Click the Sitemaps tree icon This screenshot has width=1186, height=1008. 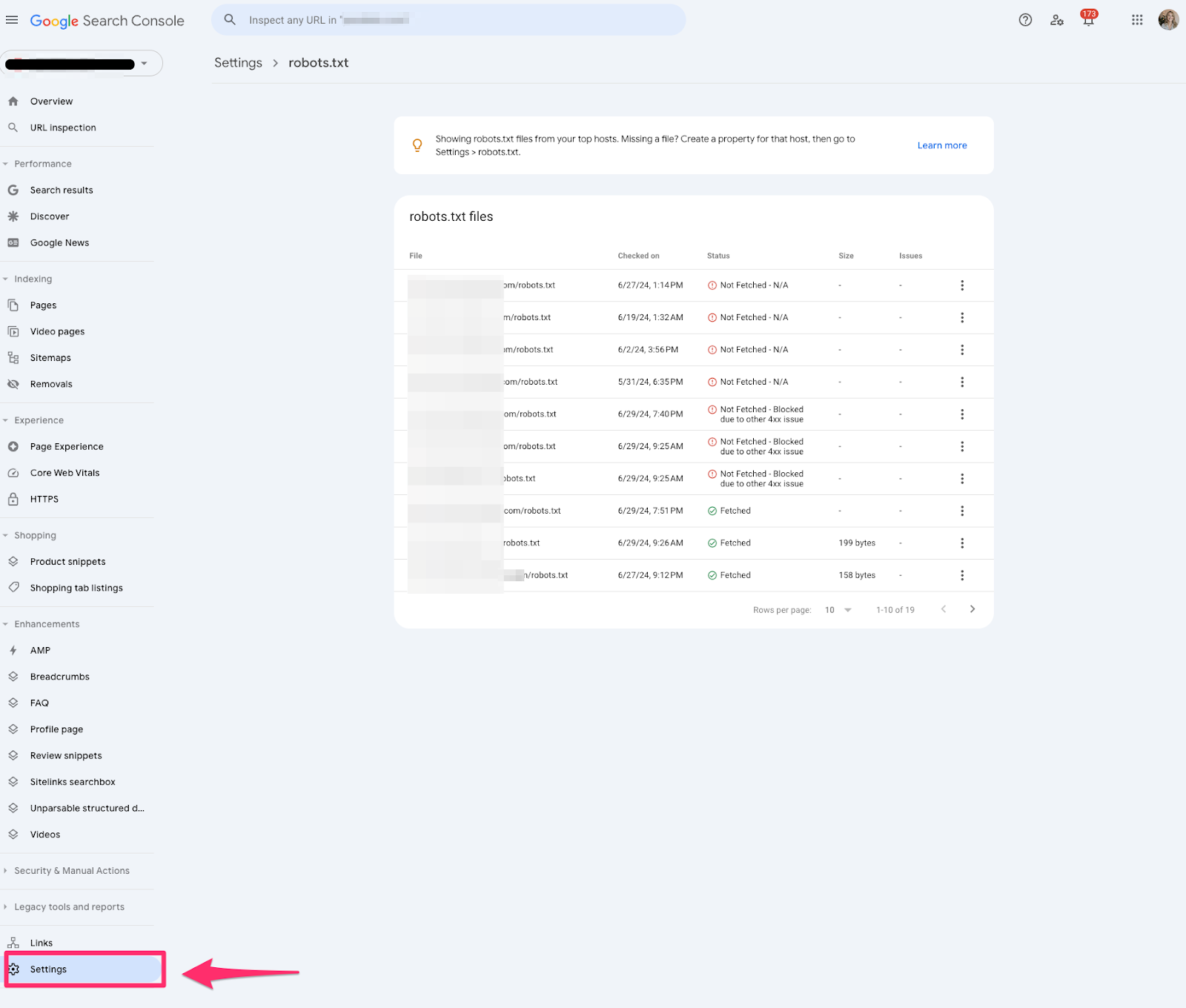tap(13, 358)
